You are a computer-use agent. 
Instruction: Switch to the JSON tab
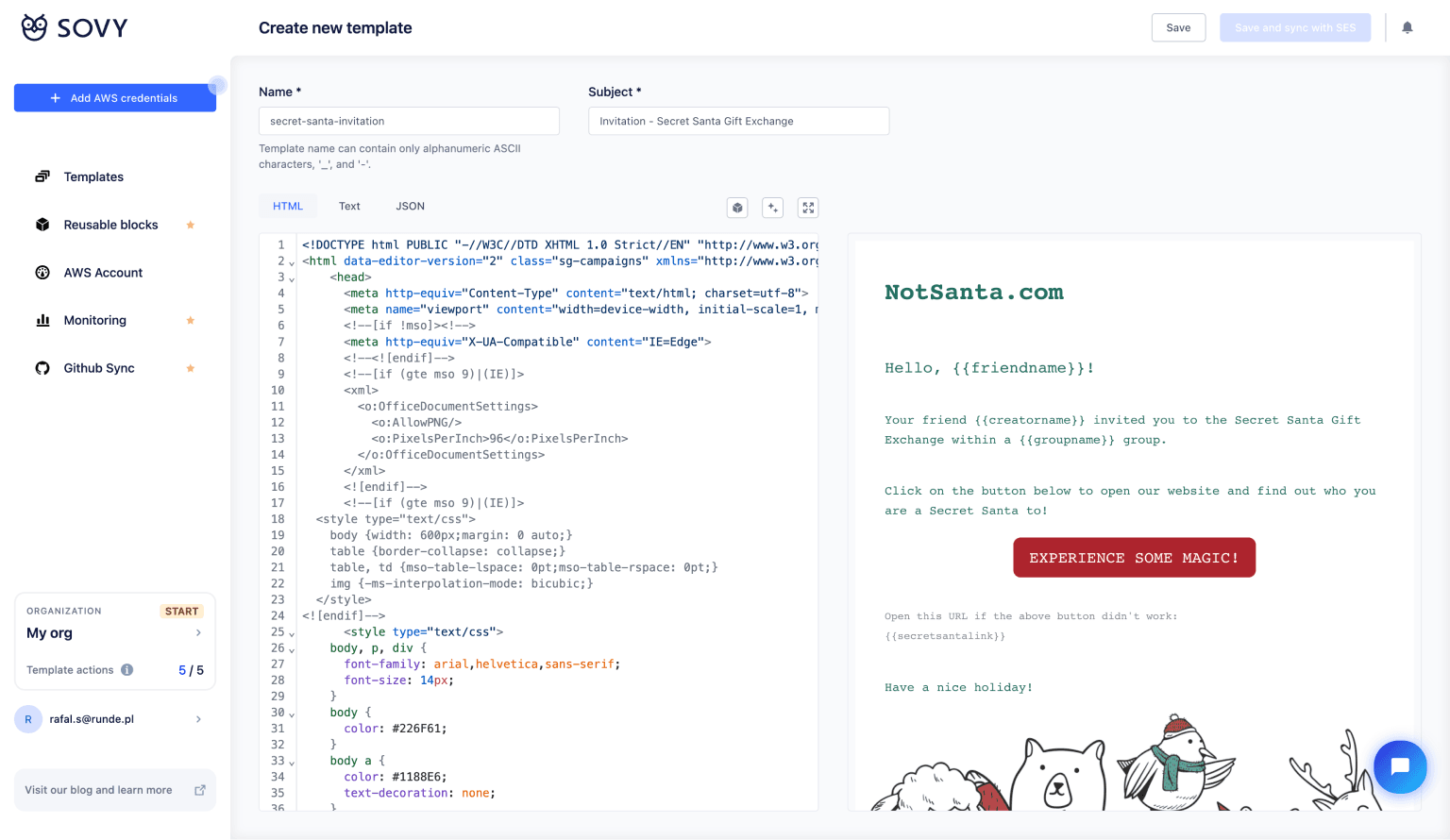click(x=410, y=207)
